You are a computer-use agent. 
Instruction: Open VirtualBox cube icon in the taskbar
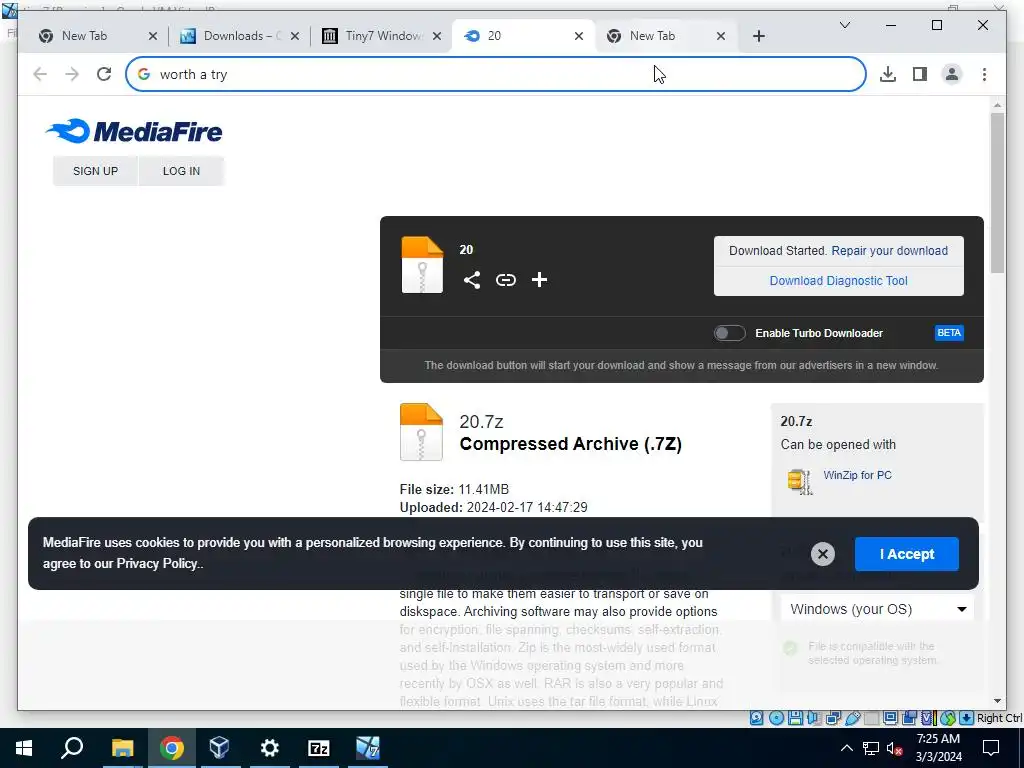(219, 748)
